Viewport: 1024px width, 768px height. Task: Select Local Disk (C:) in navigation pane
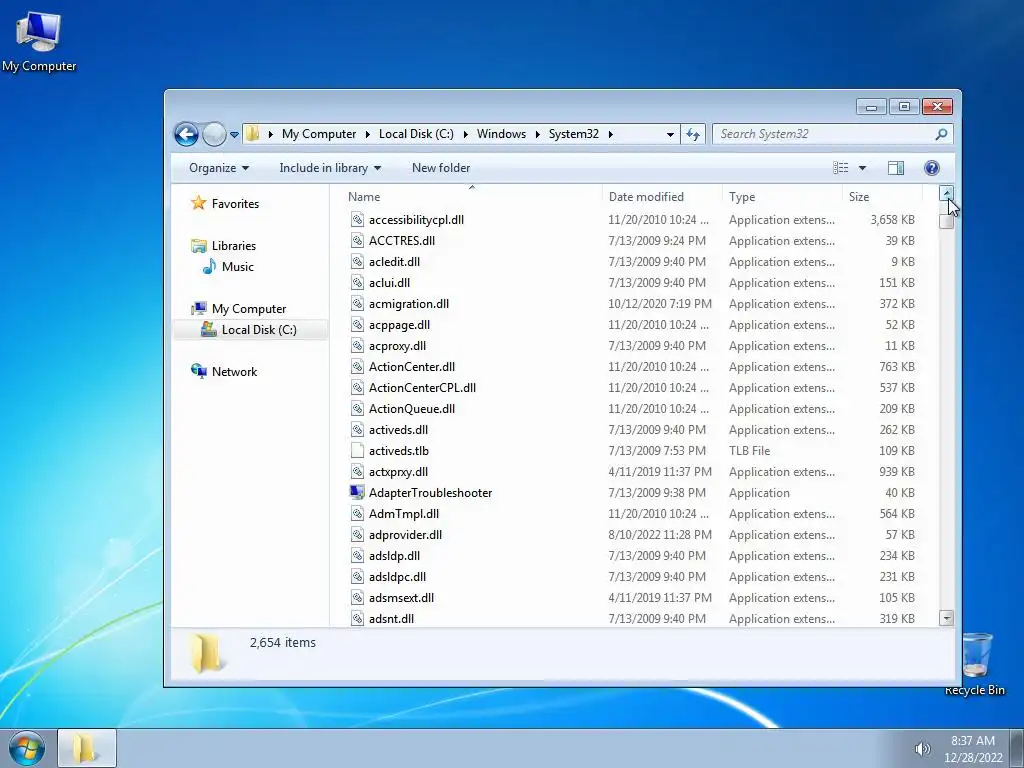pyautogui.click(x=259, y=330)
